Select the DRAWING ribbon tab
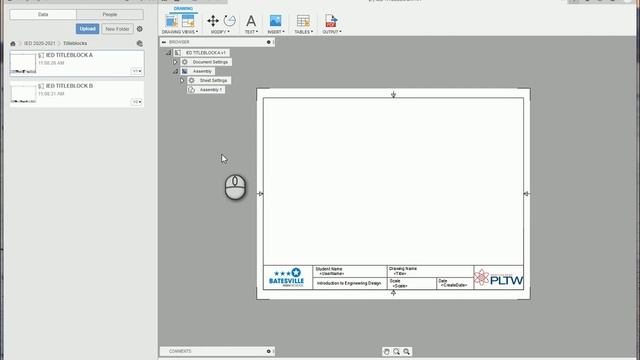This screenshot has height=360, width=640. pyautogui.click(x=183, y=9)
